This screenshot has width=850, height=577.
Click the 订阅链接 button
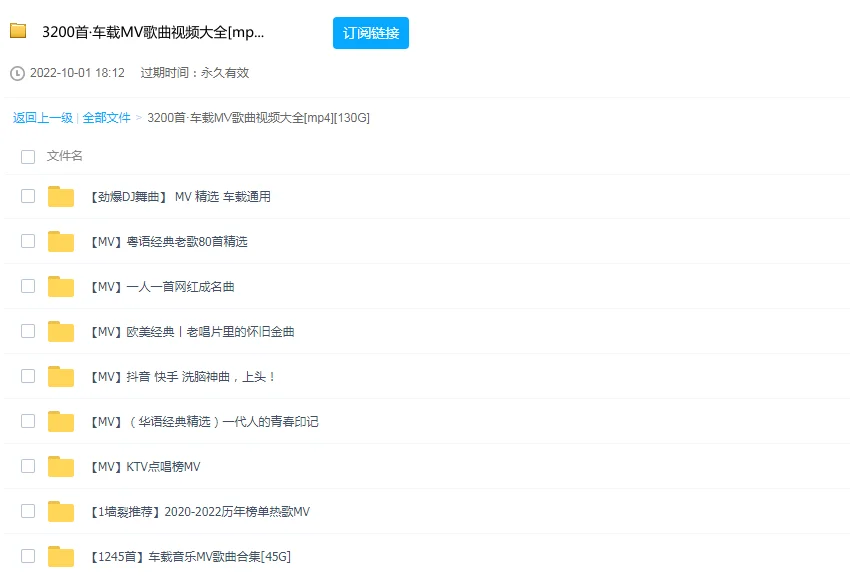[370, 32]
